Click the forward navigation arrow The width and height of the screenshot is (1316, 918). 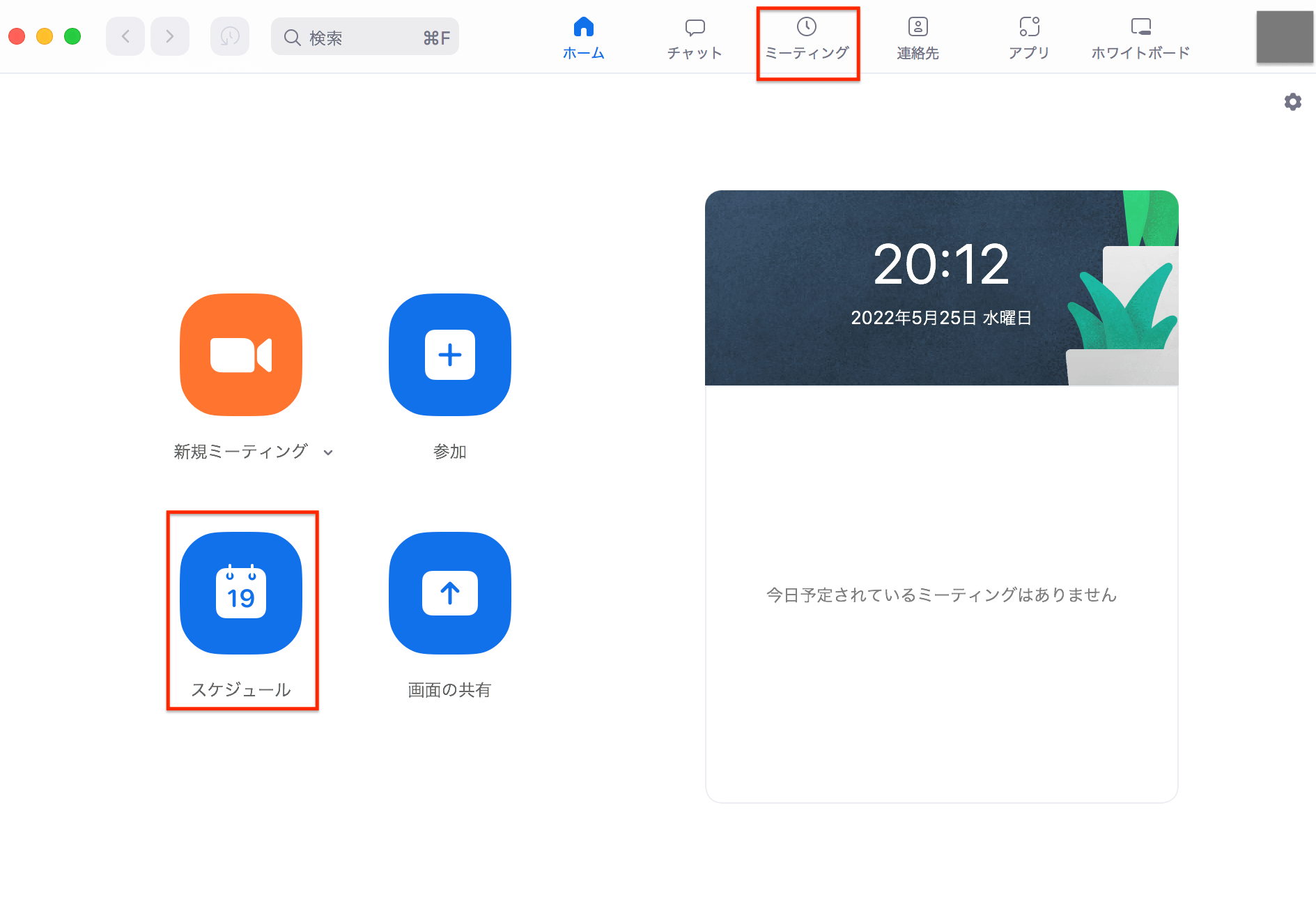click(169, 36)
